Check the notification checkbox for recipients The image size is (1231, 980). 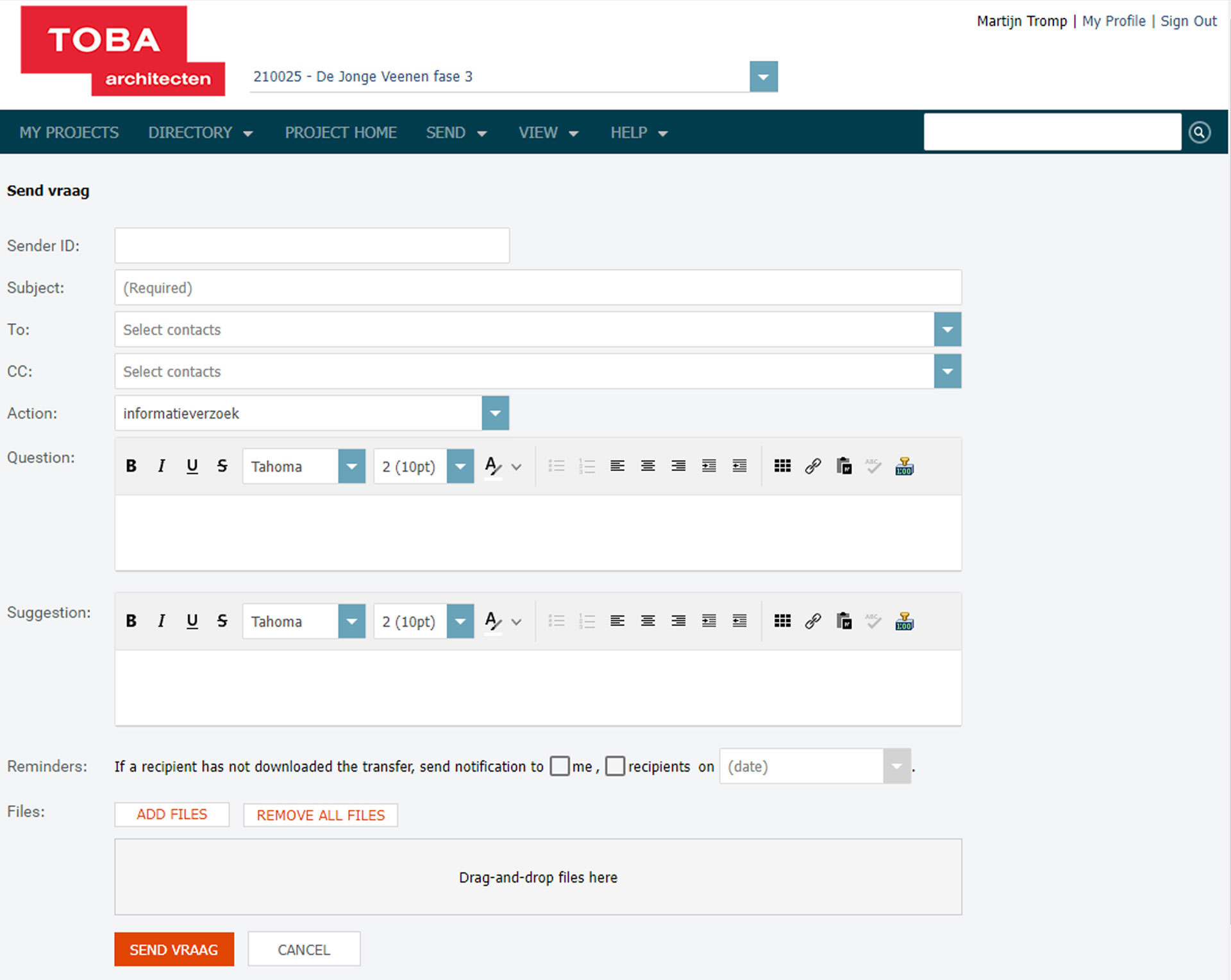pyautogui.click(x=615, y=766)
